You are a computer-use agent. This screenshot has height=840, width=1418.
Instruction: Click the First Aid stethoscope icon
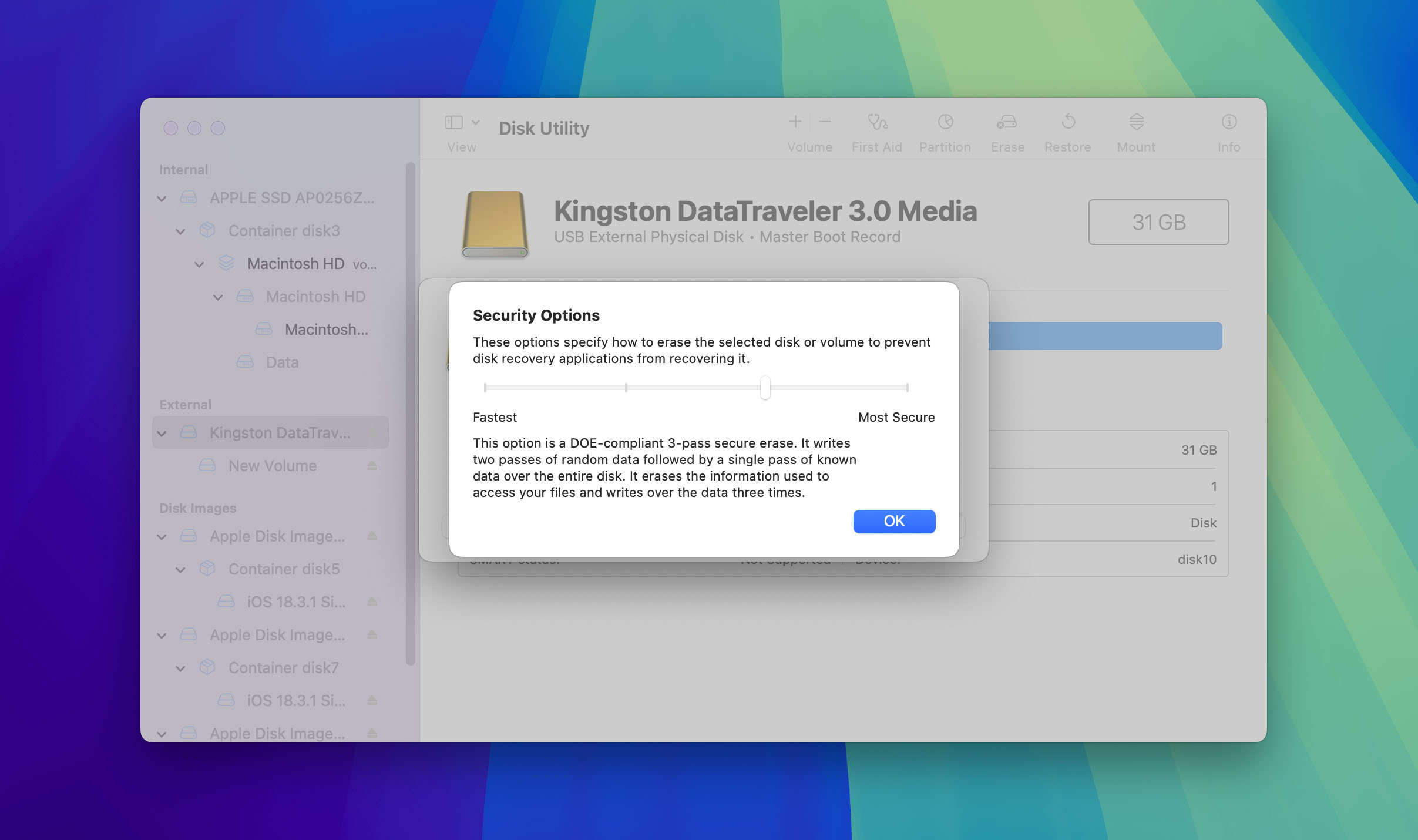coord(877,122)
